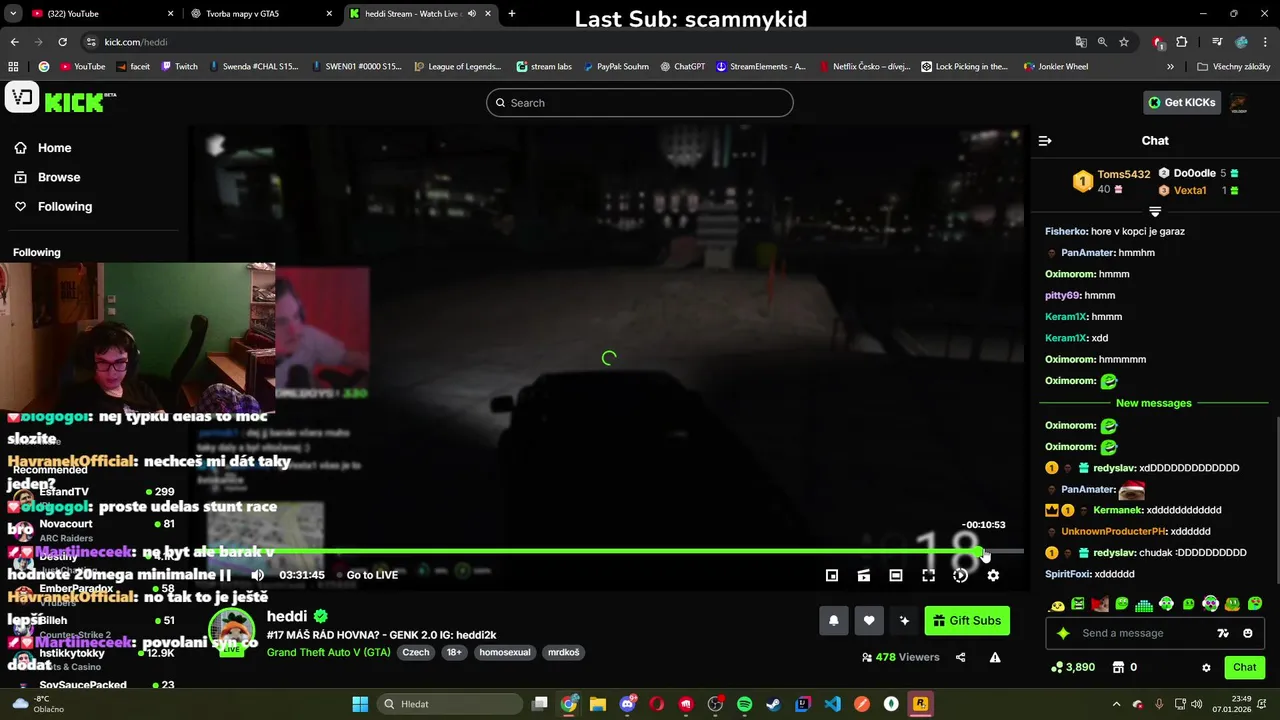Open the Windows Start menu
Image resolution: width=1280 pixels, height=720 pixels.
pyautogui.click(x=360, y=704)
